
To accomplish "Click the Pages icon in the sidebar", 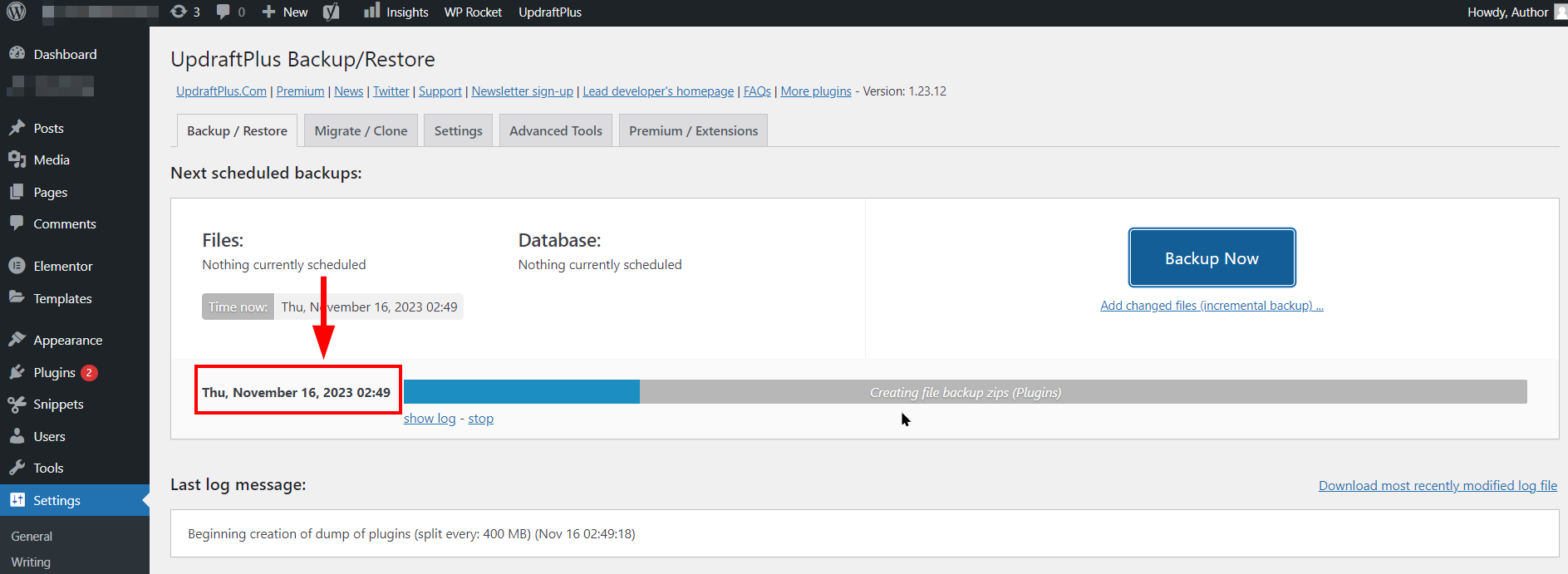I will pyautogui.click(x=17, y=192).
